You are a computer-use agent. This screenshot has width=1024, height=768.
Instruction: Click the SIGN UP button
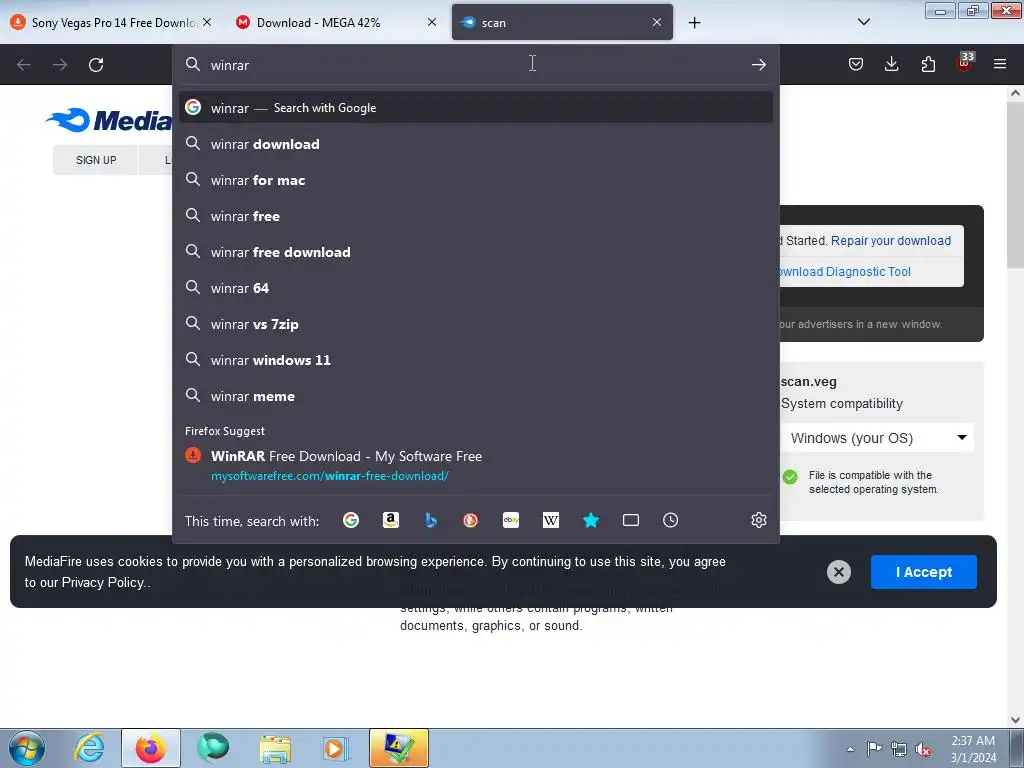pyautogui.click(x=96, y=160)
